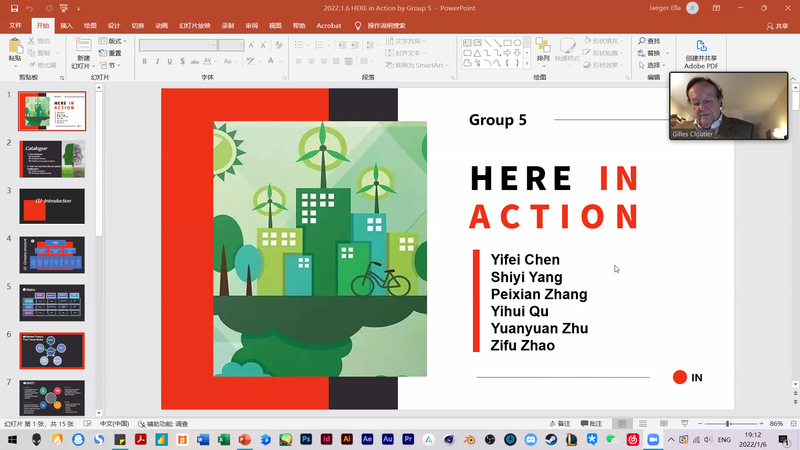Open the Acrobat ribbon tab
Image resolution: width=800 pixels, height=450 pixels.
328,25
